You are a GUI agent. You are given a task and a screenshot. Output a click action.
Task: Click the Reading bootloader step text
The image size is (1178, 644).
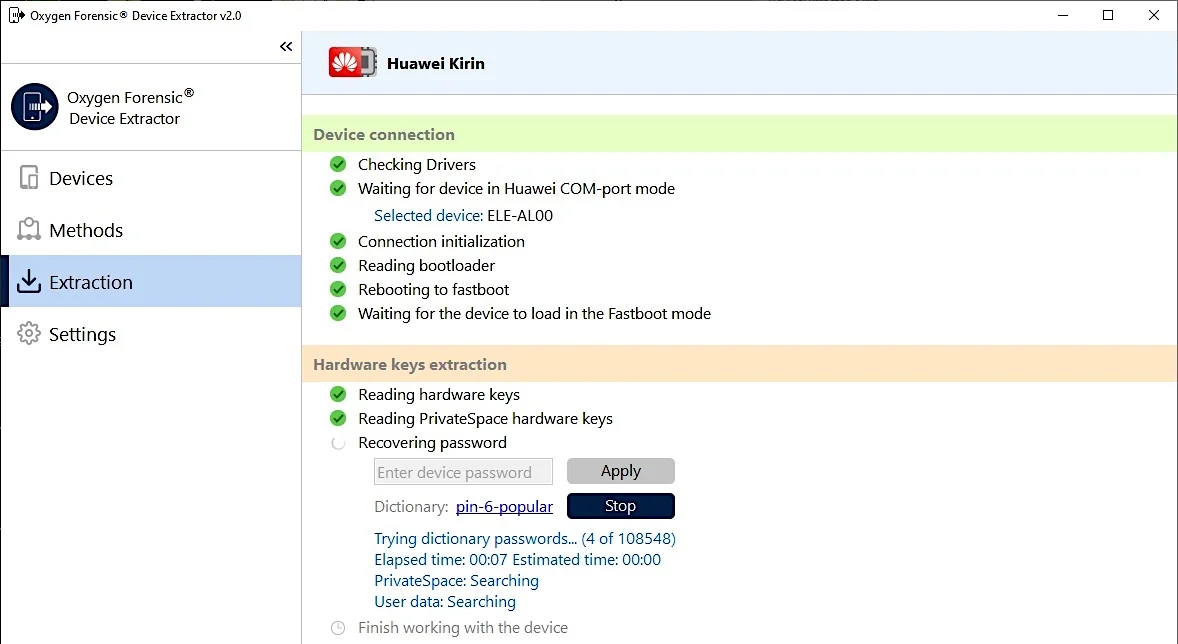coord(426,265)
